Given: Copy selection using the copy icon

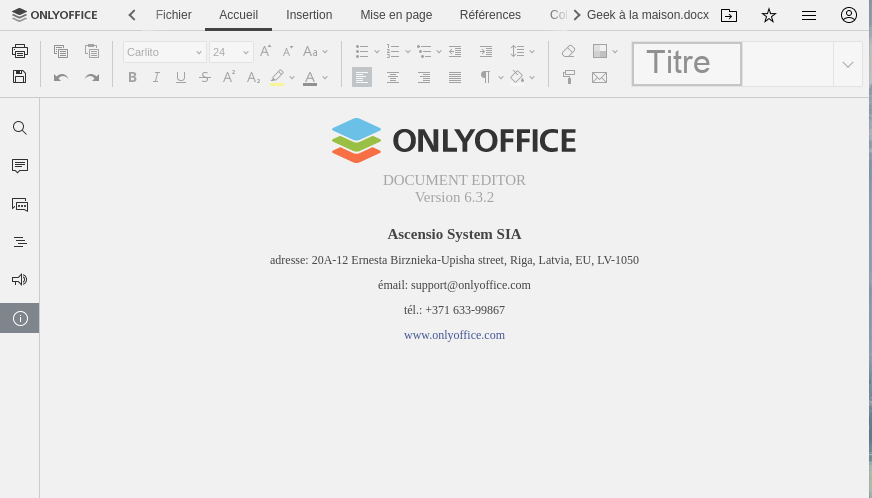Looking at the screenshot, I should 61,51.
